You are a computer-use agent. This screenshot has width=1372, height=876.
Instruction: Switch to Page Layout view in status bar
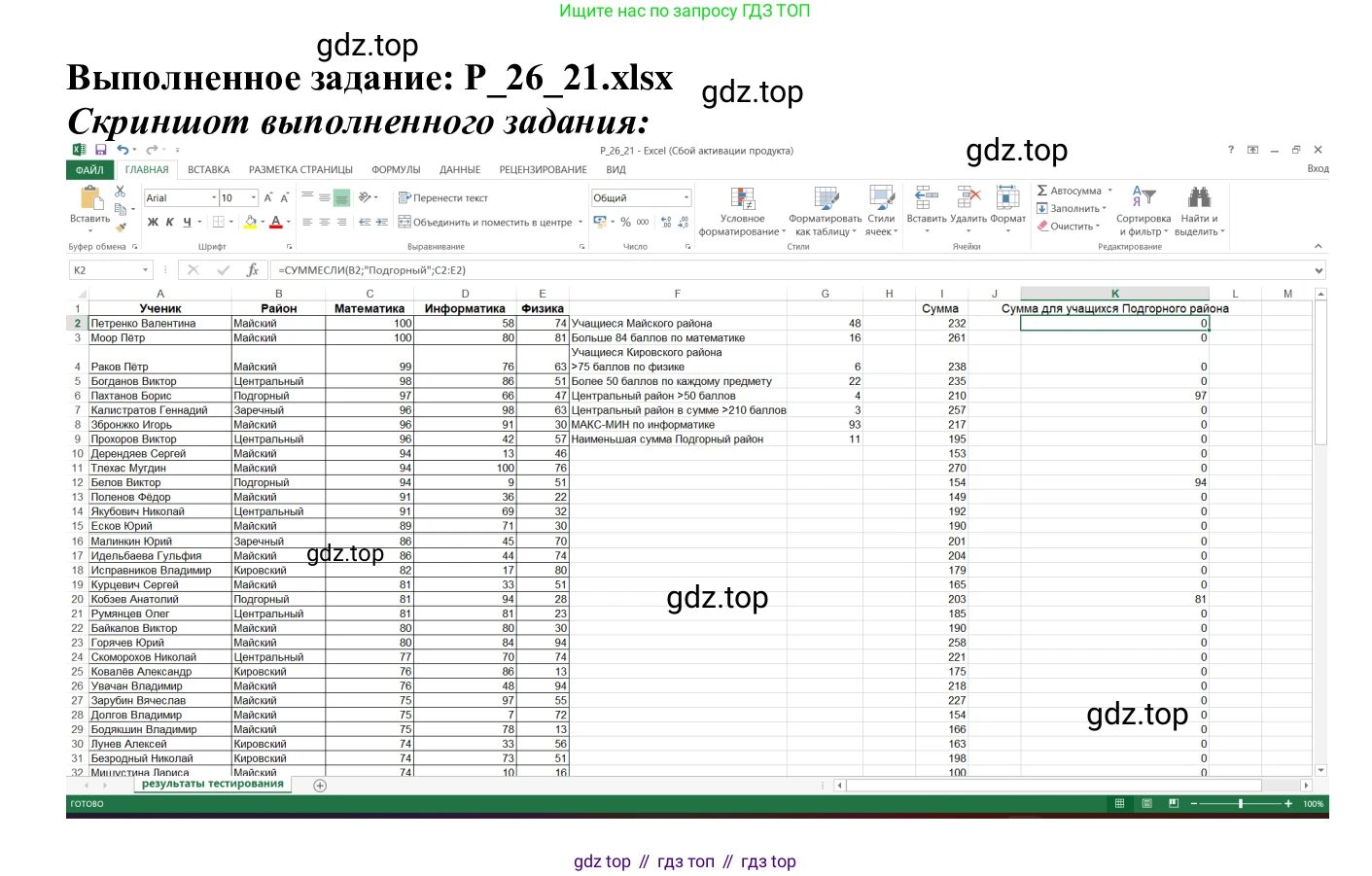point(1146,804)
